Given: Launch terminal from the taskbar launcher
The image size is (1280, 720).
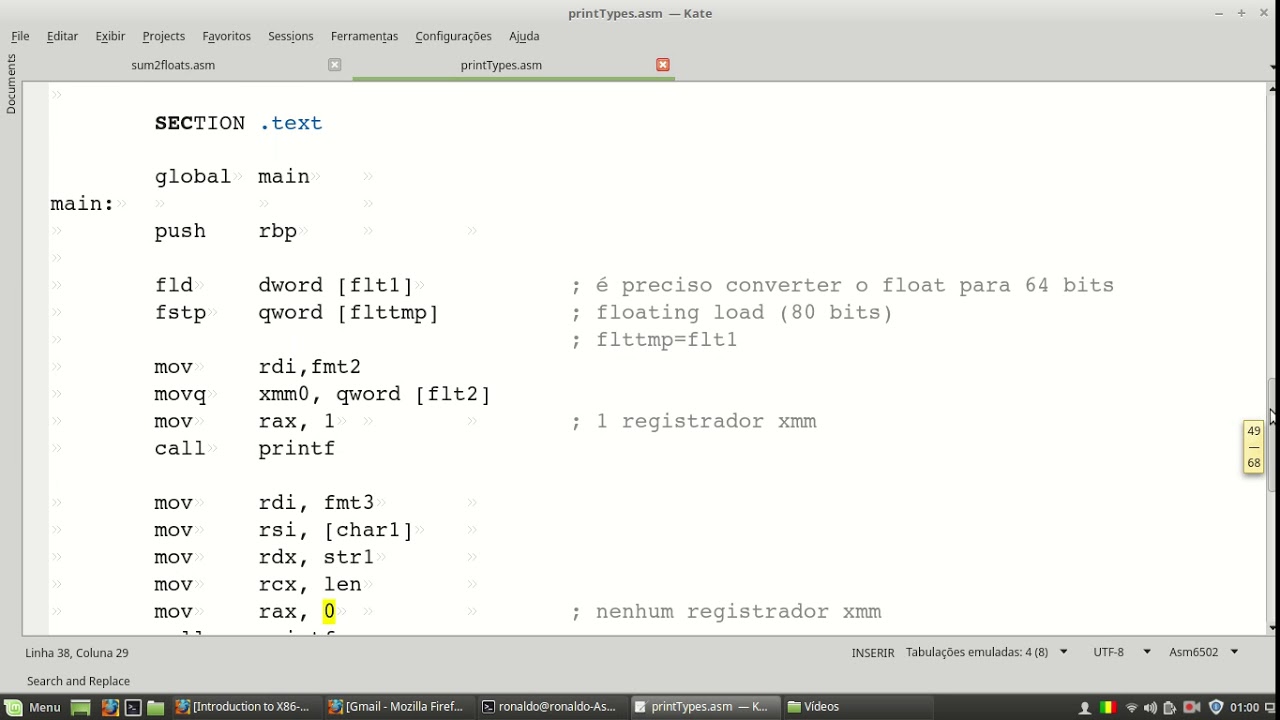Looking at the screenshot, I should [133, 707].
